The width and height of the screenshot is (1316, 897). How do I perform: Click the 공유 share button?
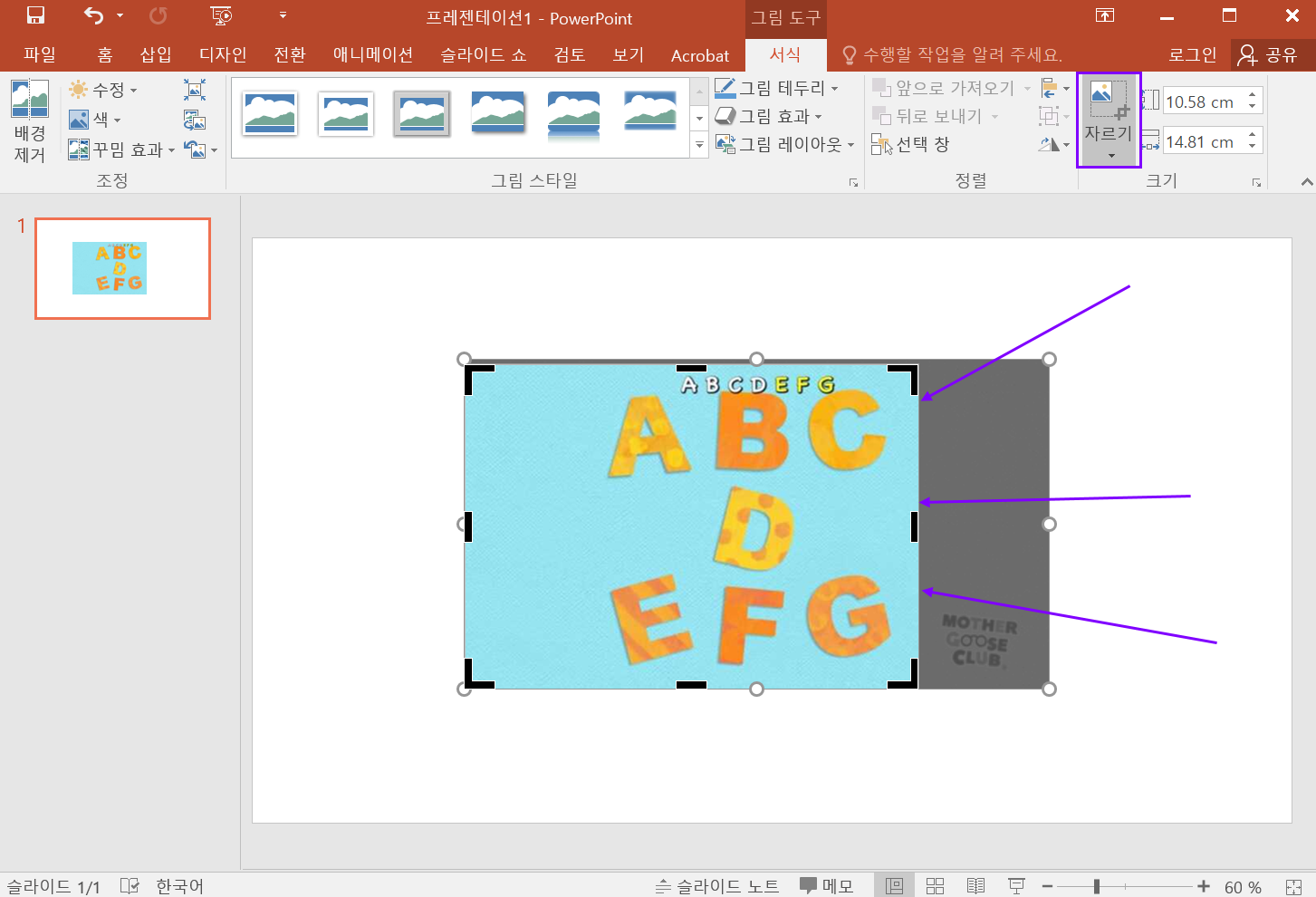pyautogui.click(x=1270, y=55)
